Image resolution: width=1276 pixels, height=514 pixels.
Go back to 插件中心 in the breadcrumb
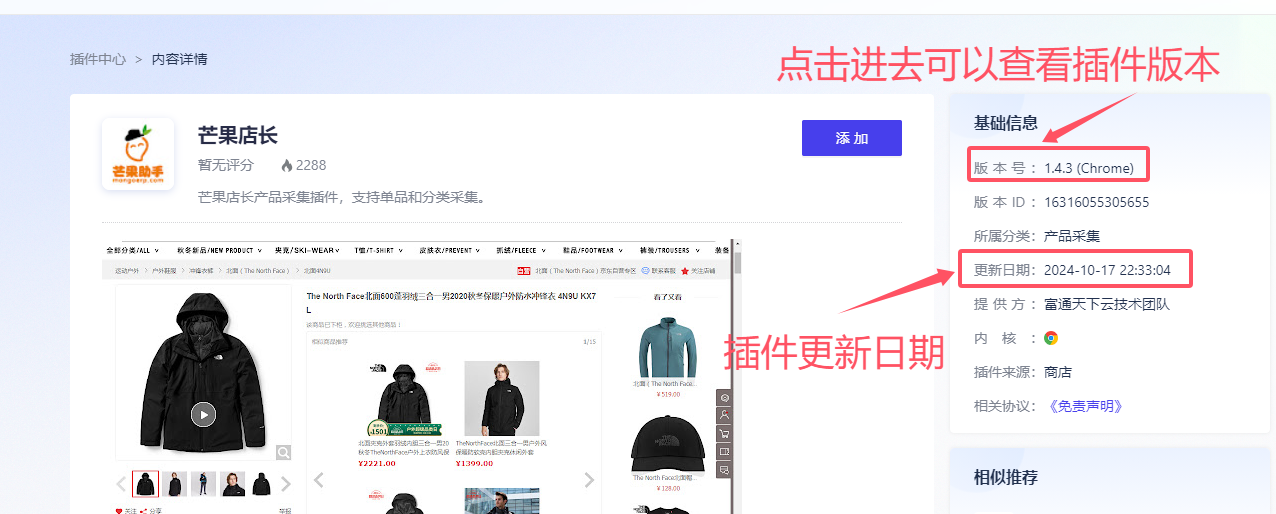point(98,59)
